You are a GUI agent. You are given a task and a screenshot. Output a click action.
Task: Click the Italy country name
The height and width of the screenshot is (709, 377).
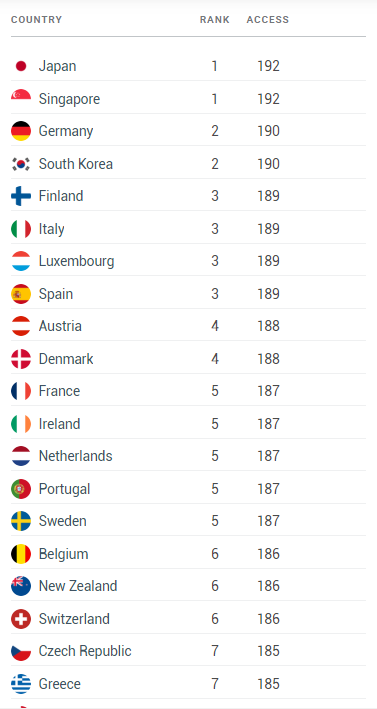click(52, 229)
